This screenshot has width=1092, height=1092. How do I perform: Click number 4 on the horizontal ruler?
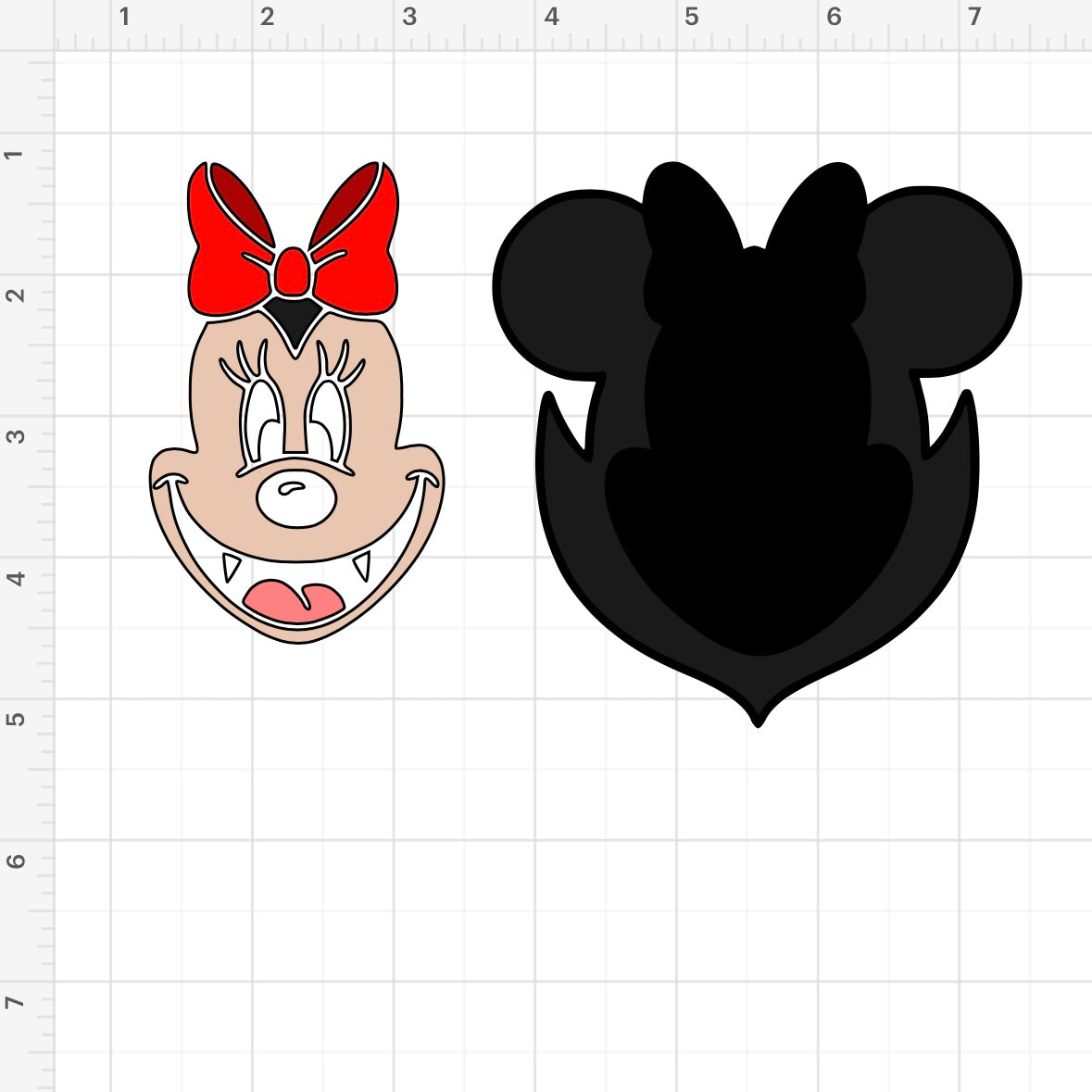pos(552,18)
